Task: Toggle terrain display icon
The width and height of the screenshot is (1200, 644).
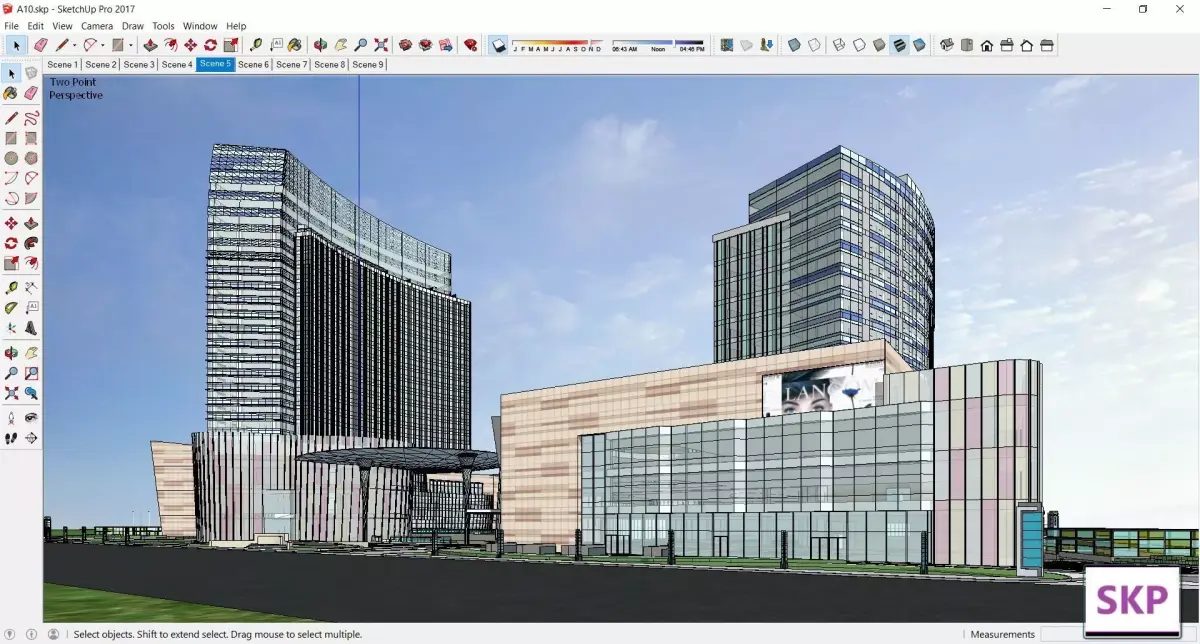Action: tap(746, 45)
